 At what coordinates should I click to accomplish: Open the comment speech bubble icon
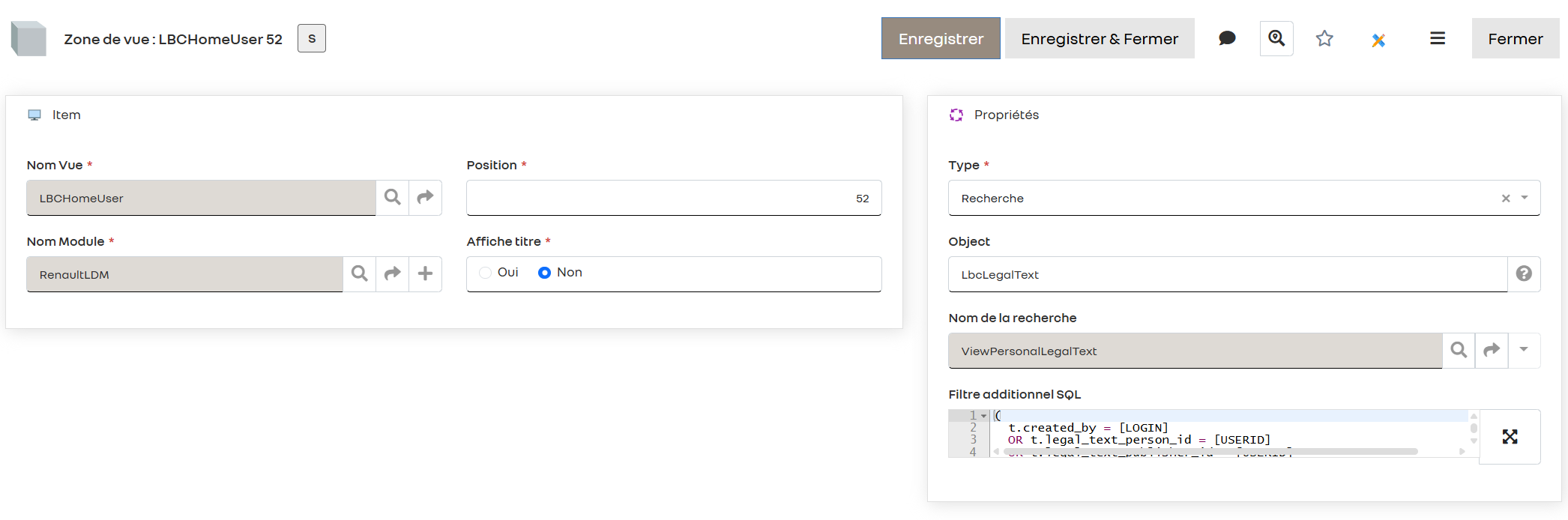[1227, 38]
